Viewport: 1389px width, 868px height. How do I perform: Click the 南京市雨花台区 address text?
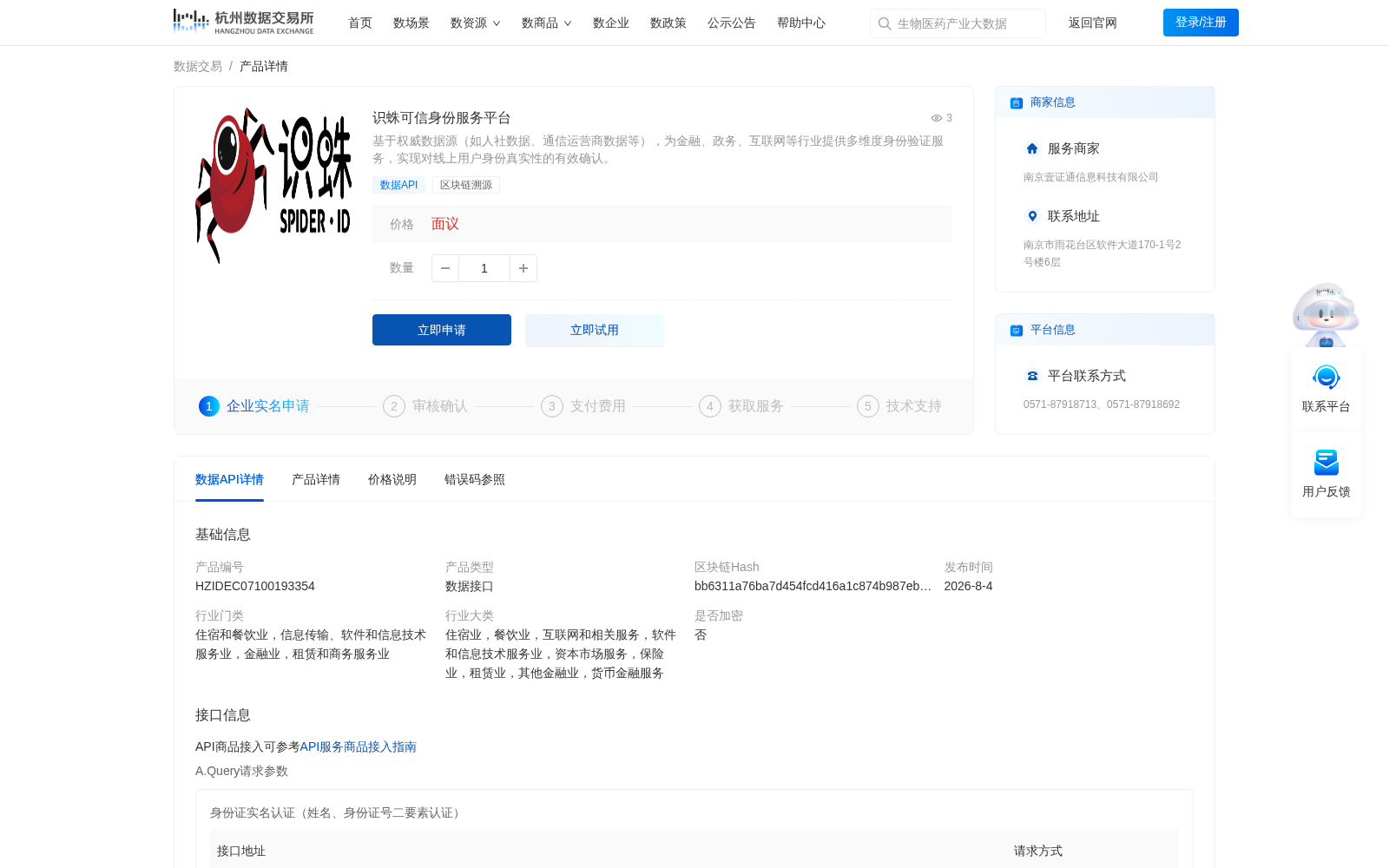point(1102,253)
